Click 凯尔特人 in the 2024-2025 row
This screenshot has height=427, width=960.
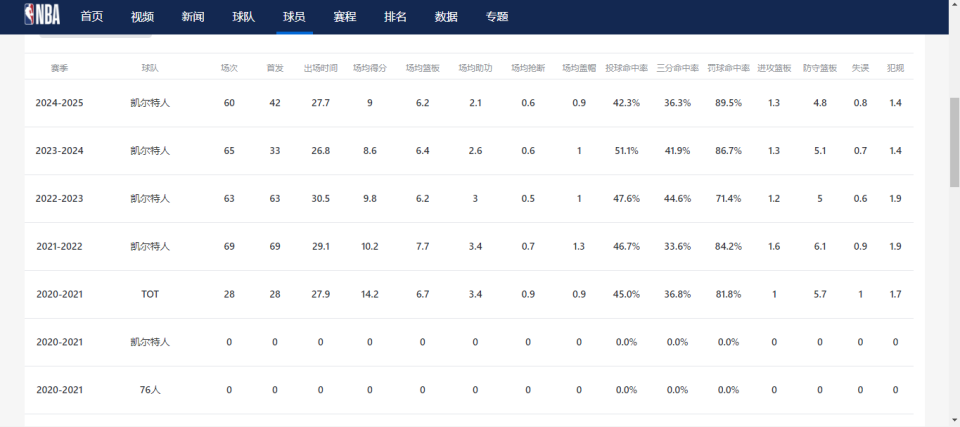[150, 103]
